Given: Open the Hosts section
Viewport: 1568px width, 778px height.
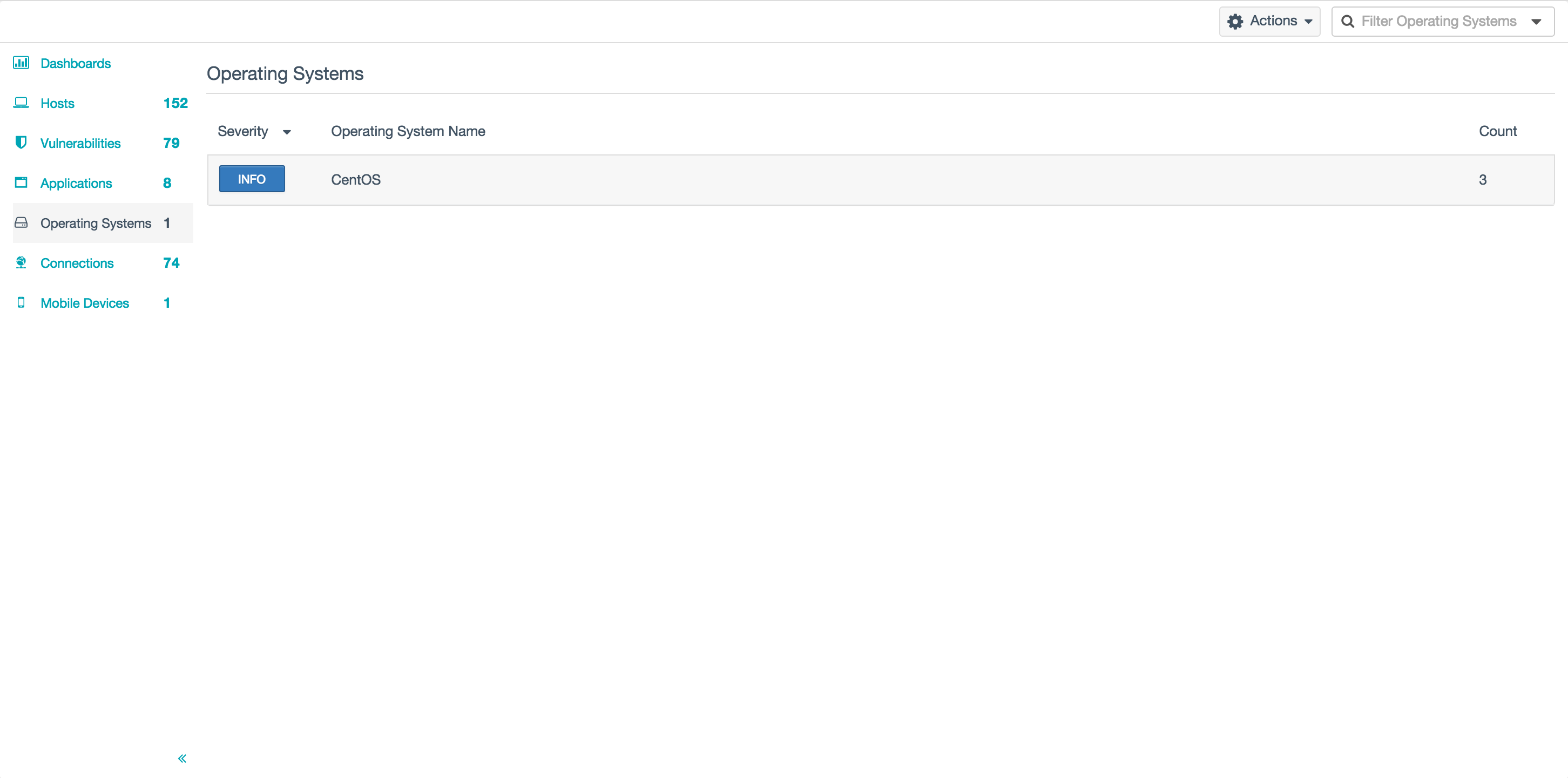Looking at the screenshot, I should click(x=57, y=104).
